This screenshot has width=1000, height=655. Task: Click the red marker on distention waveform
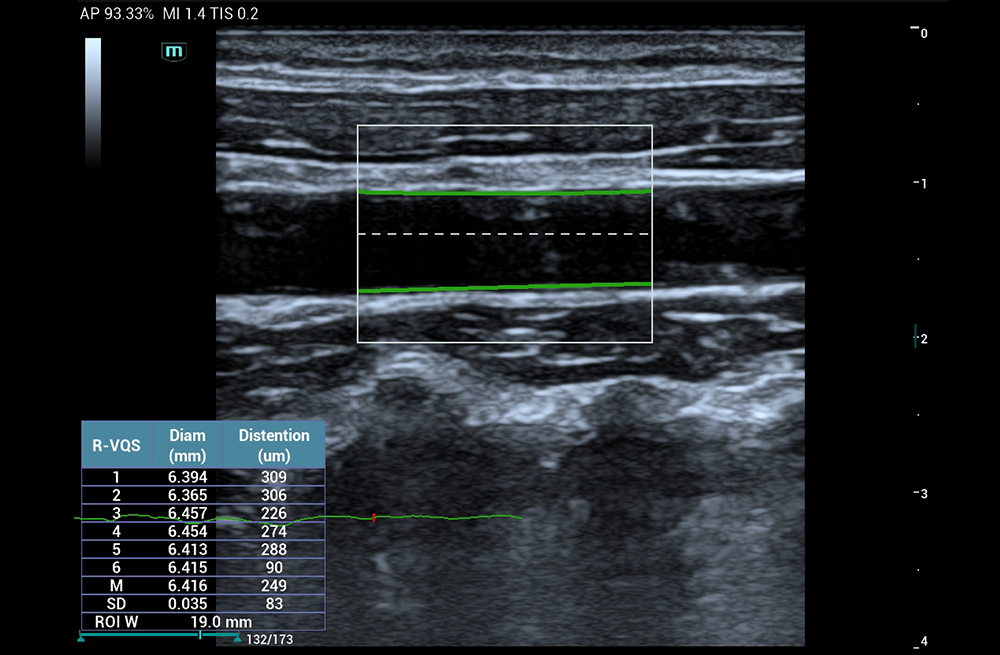point(374,518)
